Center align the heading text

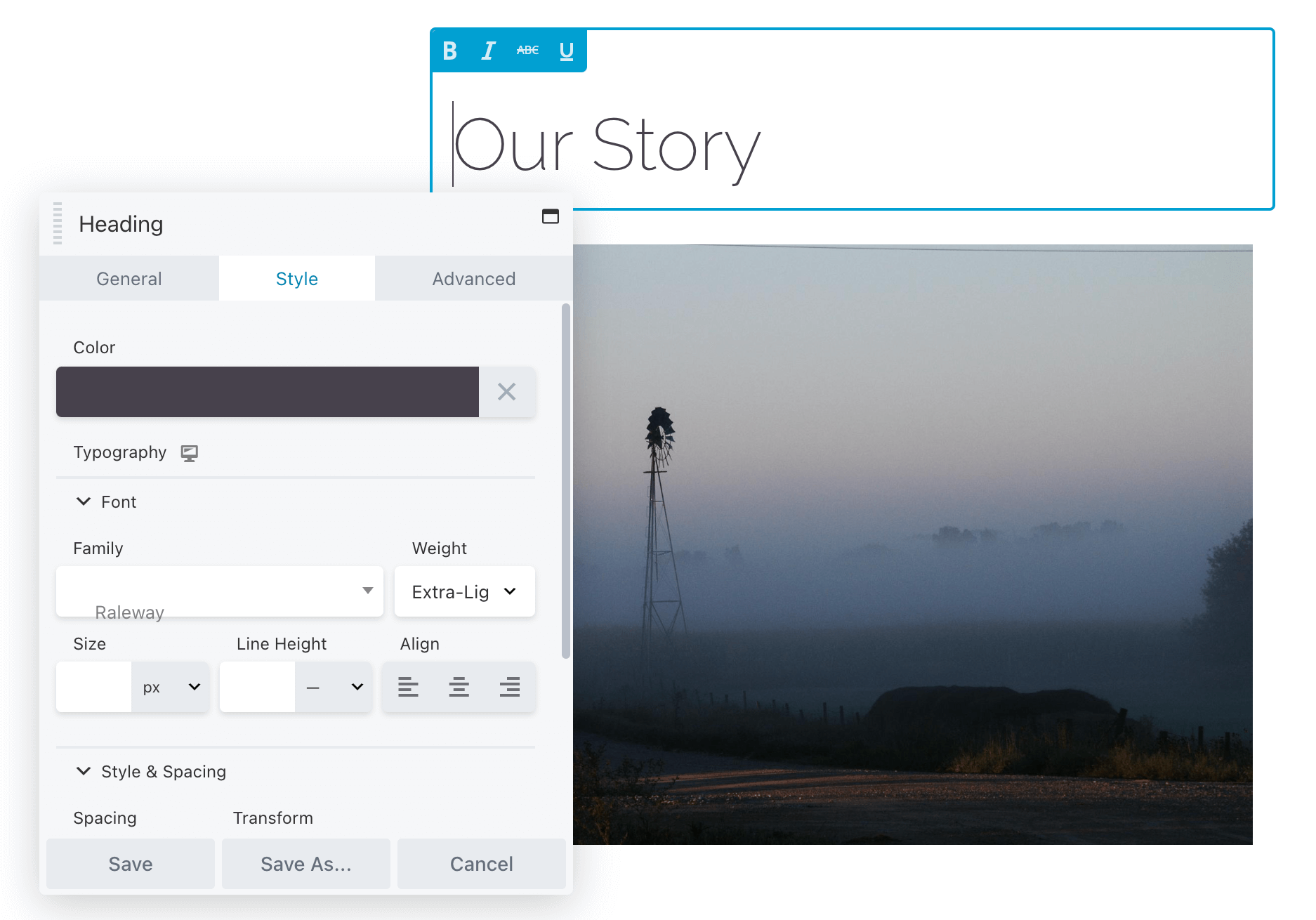[x=459, y=687]
